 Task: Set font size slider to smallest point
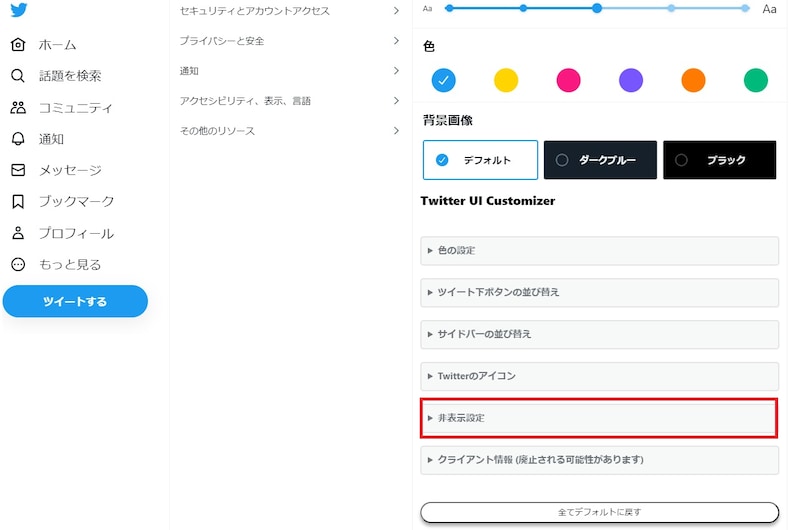(x=449, y=8)
